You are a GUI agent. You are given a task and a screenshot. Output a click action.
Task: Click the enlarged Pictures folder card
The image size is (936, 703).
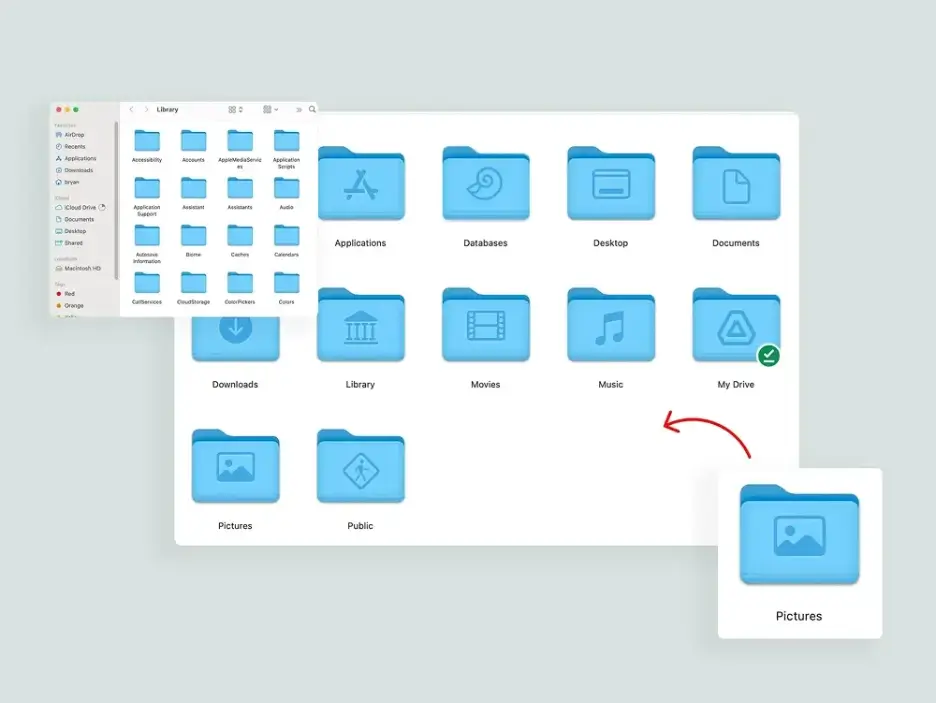pos(799,553)
